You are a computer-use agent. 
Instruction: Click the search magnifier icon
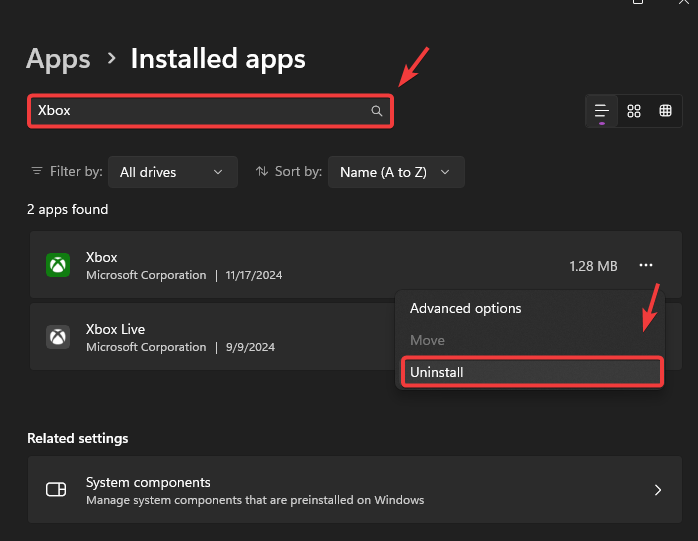coord(377,111)
